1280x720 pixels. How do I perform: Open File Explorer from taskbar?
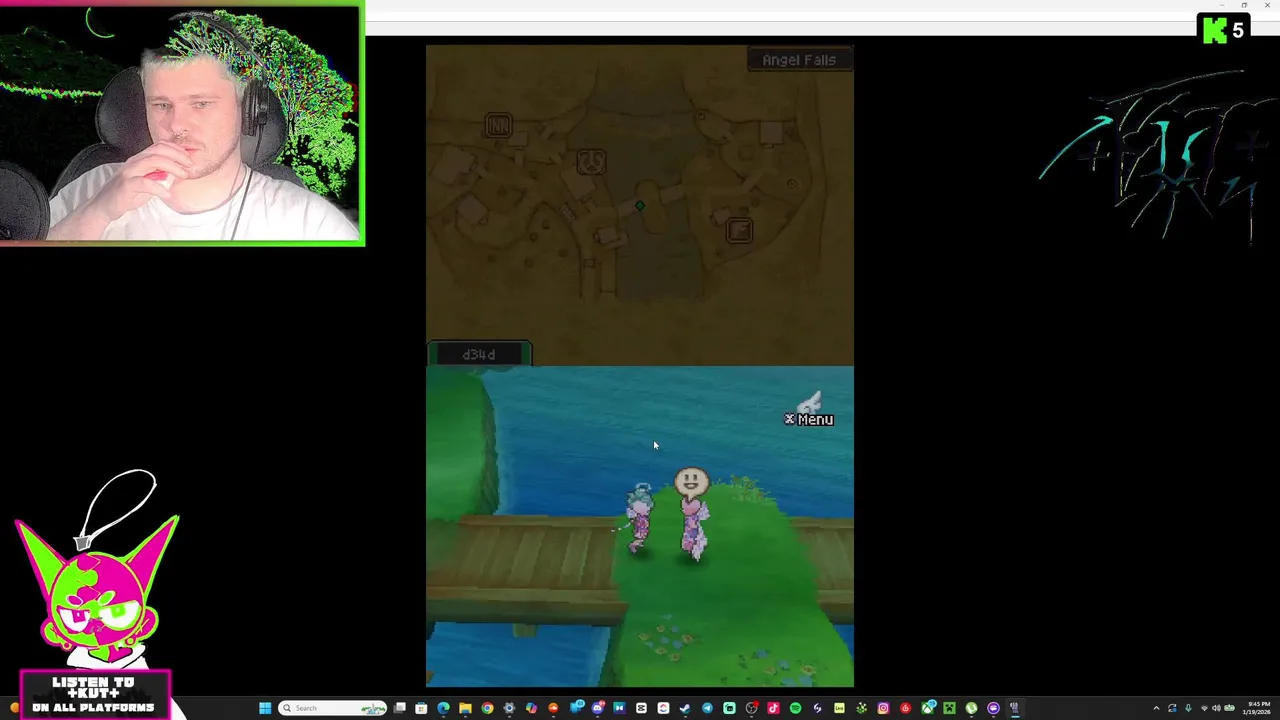465,708
